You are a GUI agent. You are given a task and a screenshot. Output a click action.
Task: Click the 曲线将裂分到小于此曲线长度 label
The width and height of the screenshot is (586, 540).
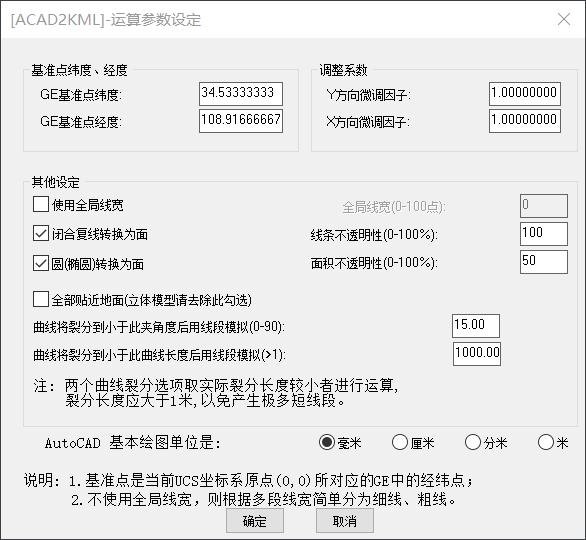[x=159, y=354]
